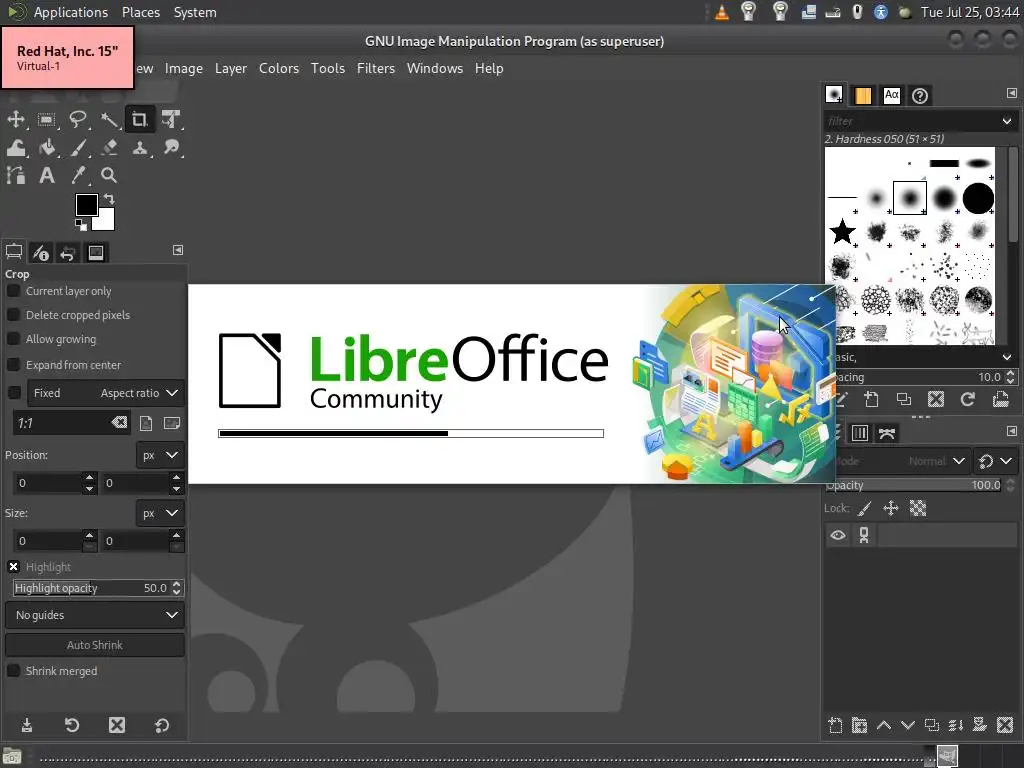This screenshot has width=1024, height=768.
Task: Save tool preset icon in tool options
Action: 27,725
